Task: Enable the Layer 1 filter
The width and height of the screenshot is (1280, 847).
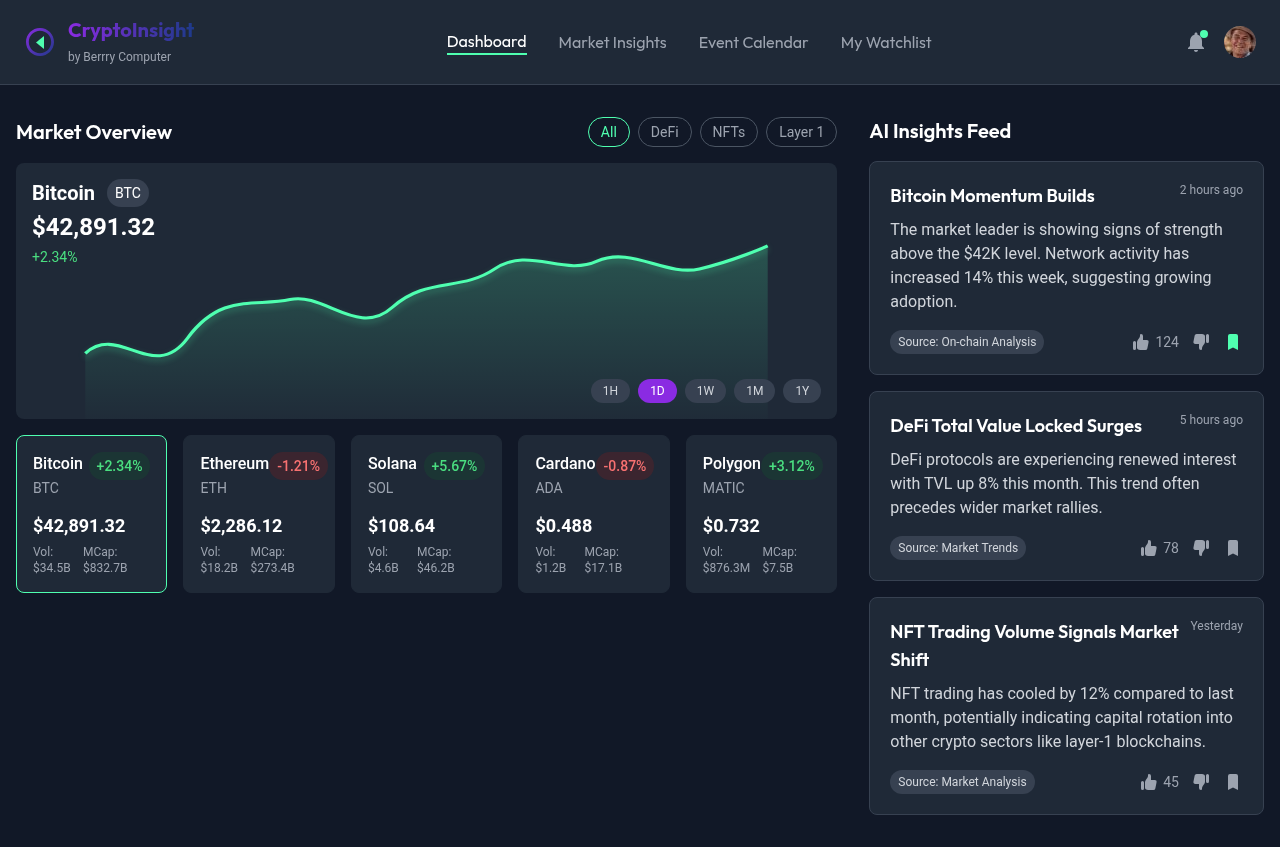Action: [x=801, y=131]
